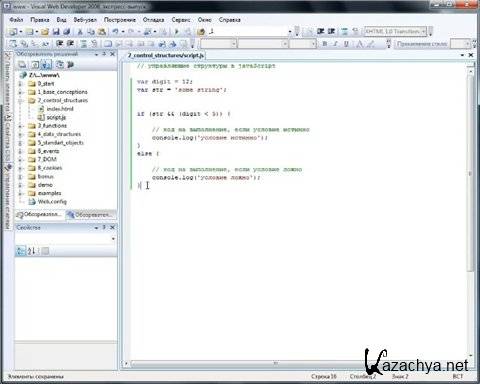480x384 pixels.
Task: Switch to second Обозреватель bottom tab
Action: click(90, 215)
